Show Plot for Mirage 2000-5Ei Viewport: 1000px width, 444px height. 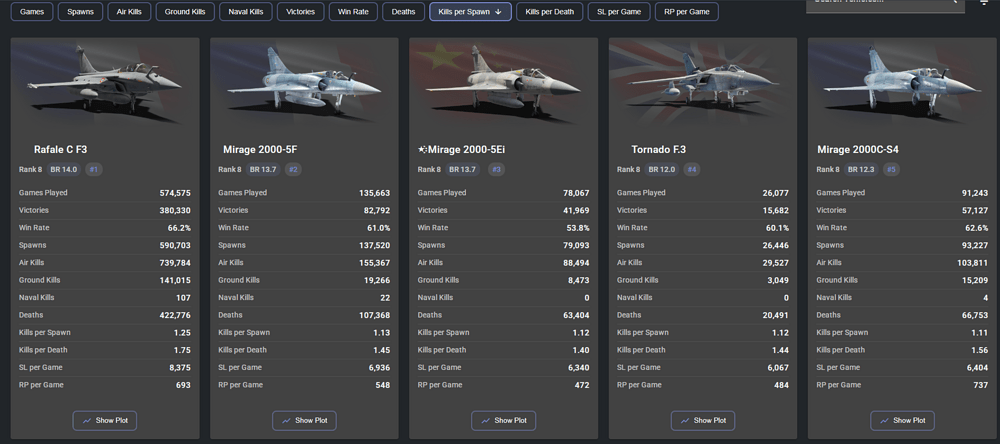pyautogui.click(x=503, y=421)
